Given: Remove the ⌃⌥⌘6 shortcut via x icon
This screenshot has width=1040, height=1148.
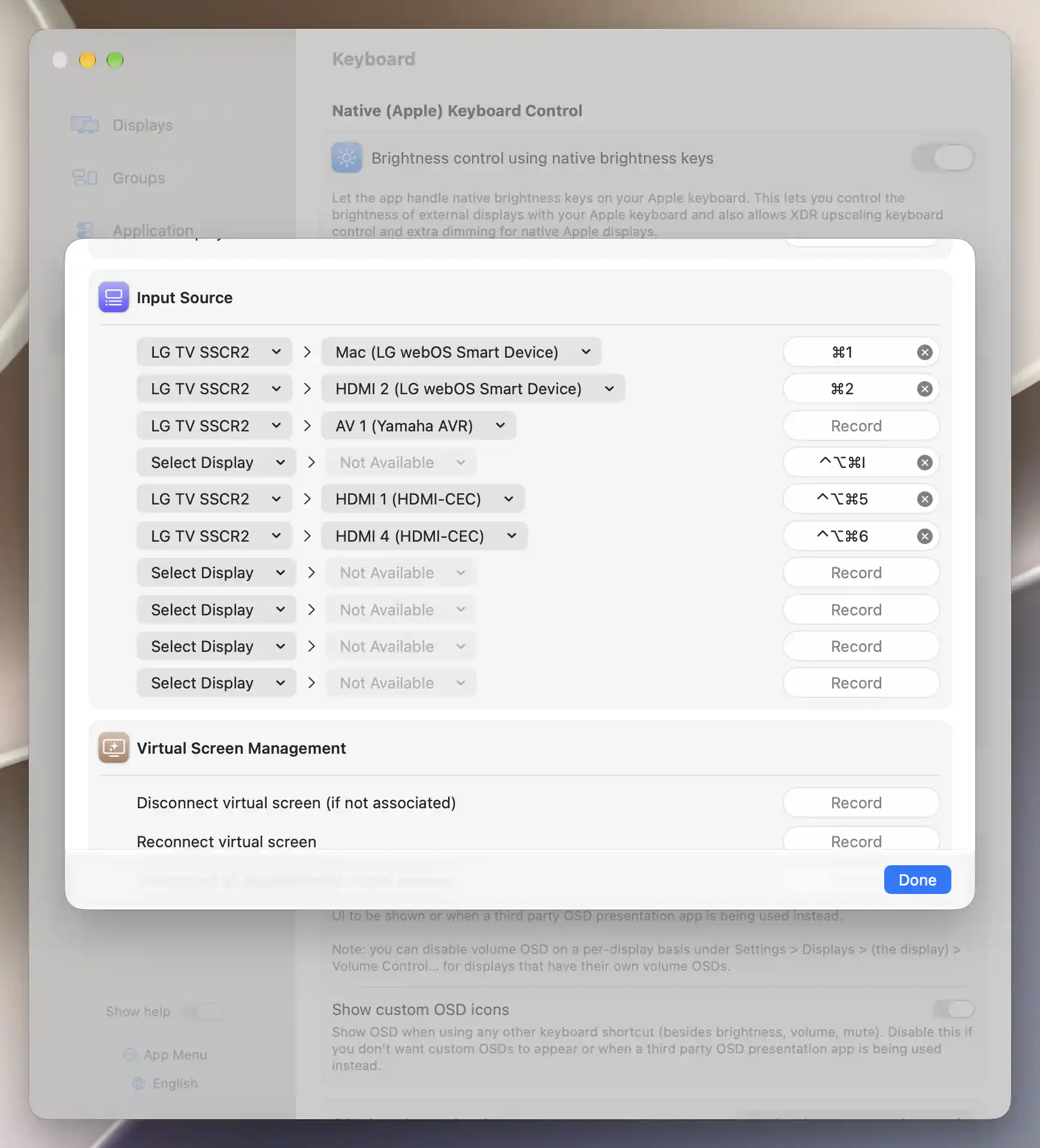Looking at the screenshot, I should [924, 536].
